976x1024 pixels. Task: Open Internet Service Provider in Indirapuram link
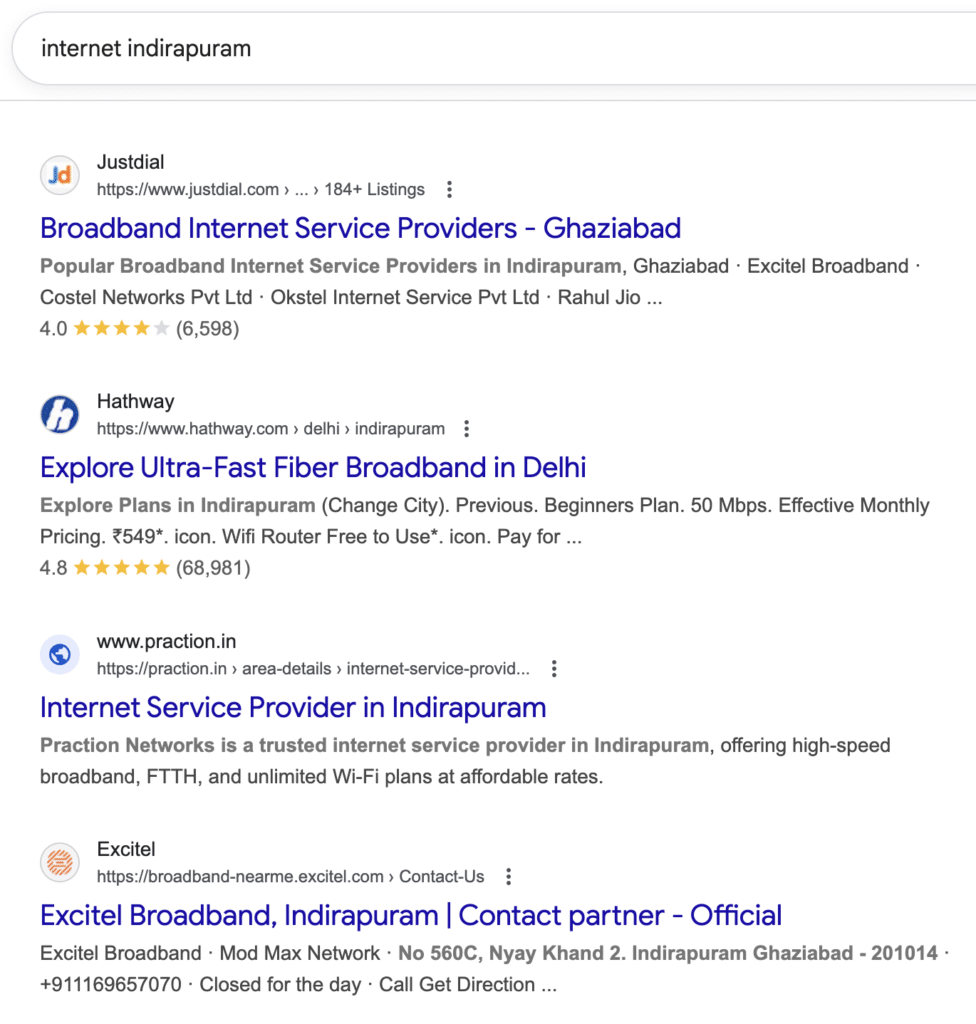click(293, 708)
